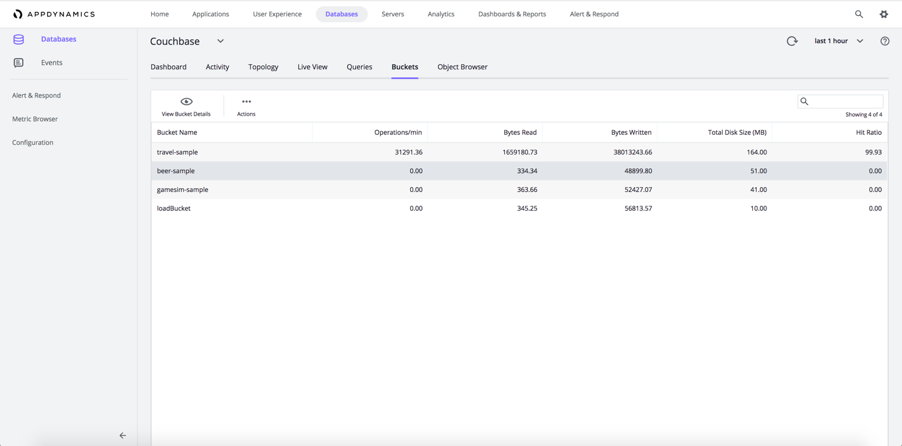Open the Analytics menu
This screenshot has width=902, height=446.
pyautogui.click(x=441, y=14)
